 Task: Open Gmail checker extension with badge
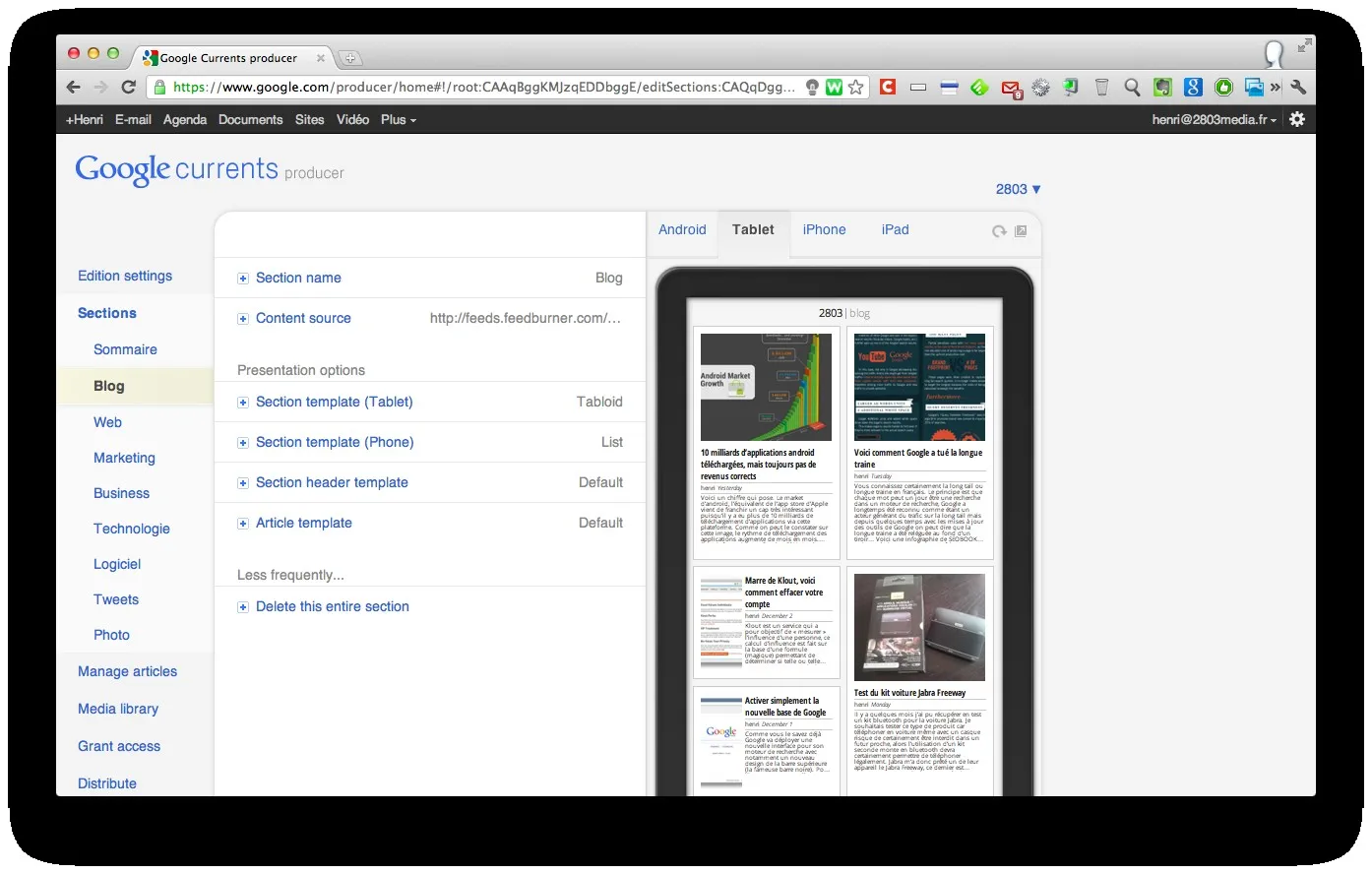[x=1011, y=89]
